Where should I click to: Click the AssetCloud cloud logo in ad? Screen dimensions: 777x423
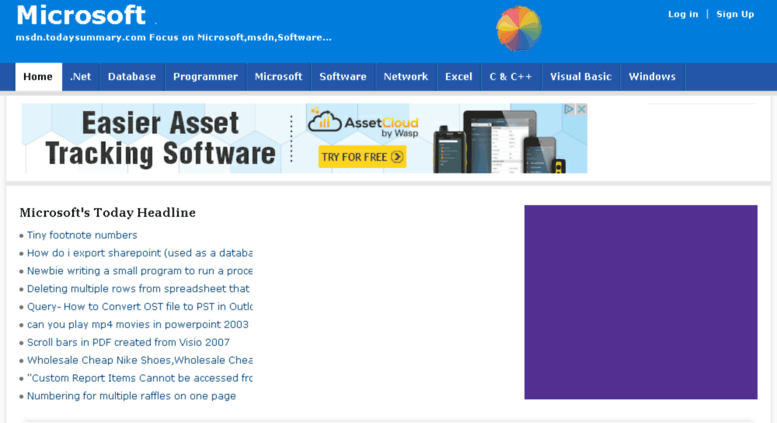pos(325,120)
